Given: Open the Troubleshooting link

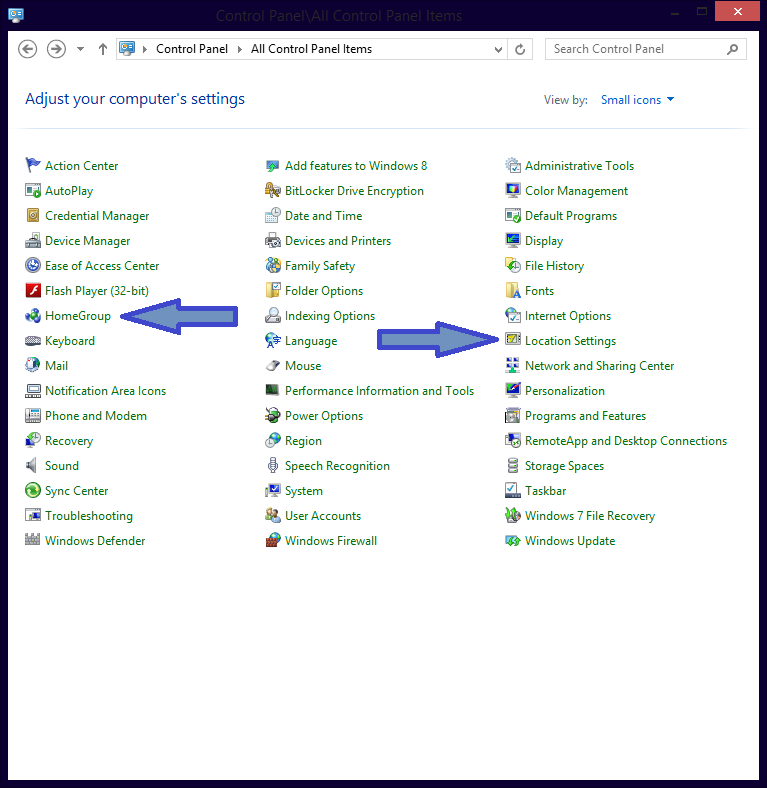Looking at the screenshot, I should click(89, 516).
